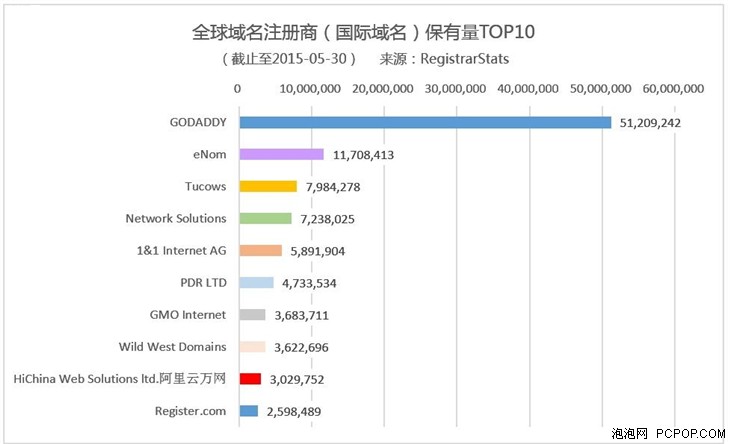Viewport: 730px width, 444px height.
Task: Click the Tucows category label
Action: [206, 187]
